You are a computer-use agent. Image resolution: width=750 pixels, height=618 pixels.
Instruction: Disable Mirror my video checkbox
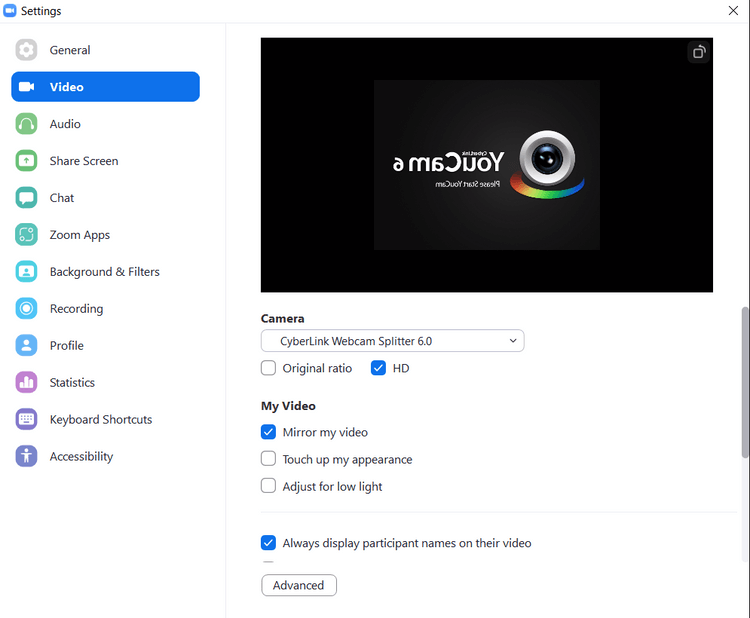[268, 432]
